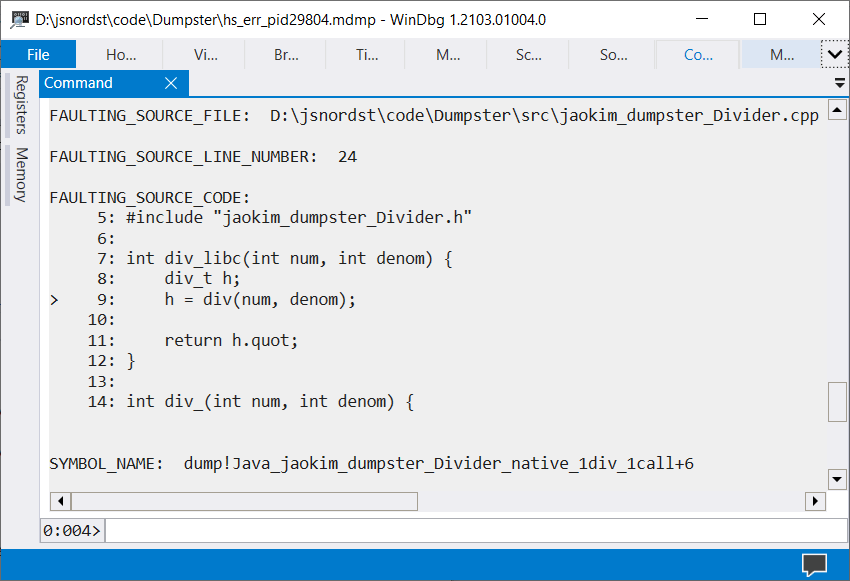The image size is (850, 581).
Task: Close the Command tab
Action: pyautogui.click(x=170, y=83)
